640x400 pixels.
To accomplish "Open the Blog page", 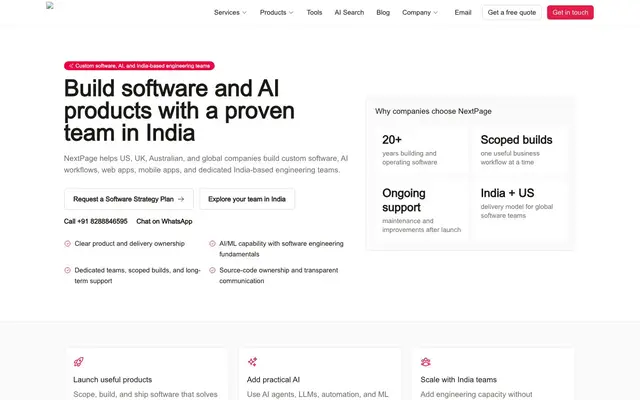I will (x=383, y=13).
